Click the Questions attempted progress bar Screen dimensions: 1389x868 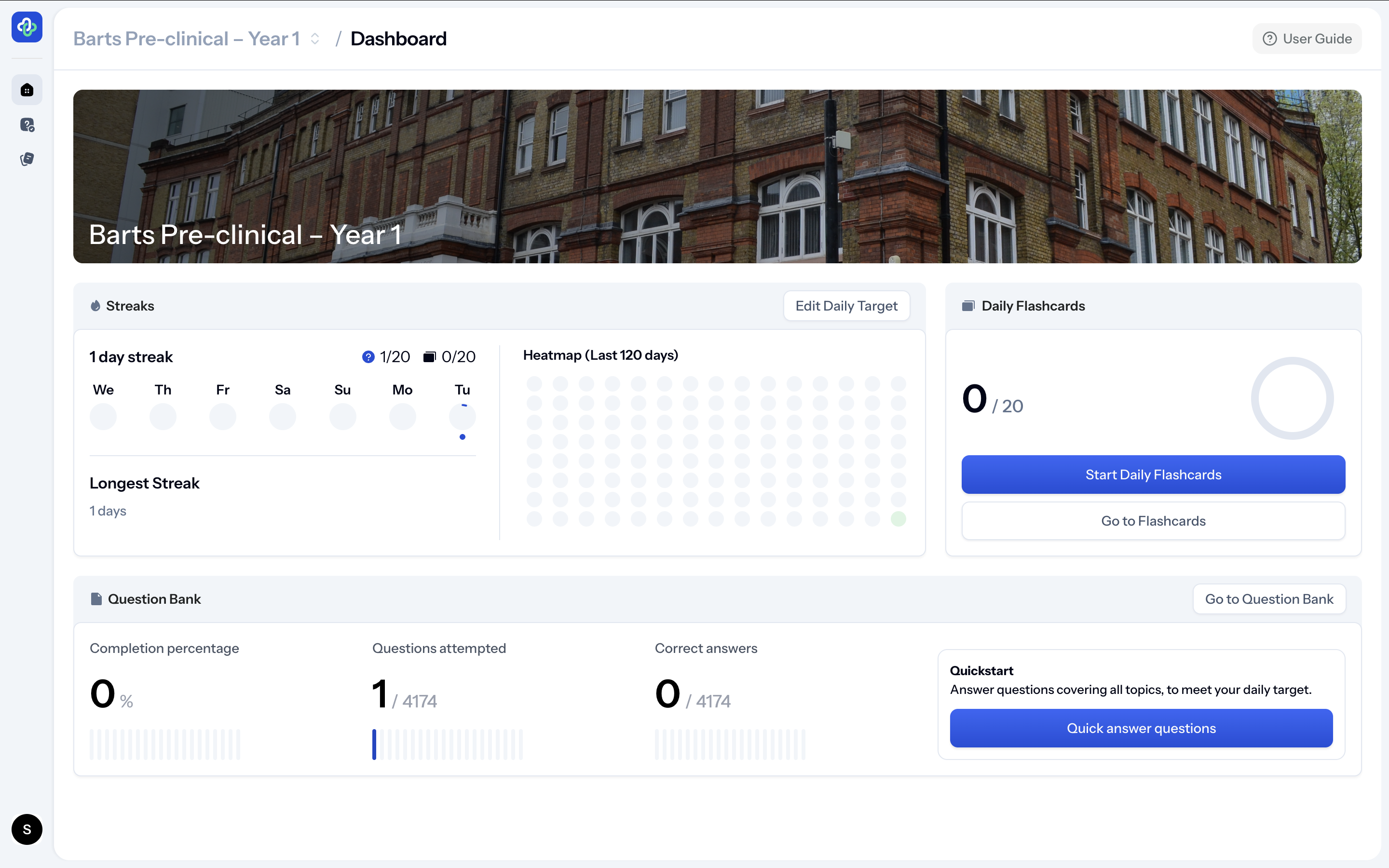(x=447, y=744)
